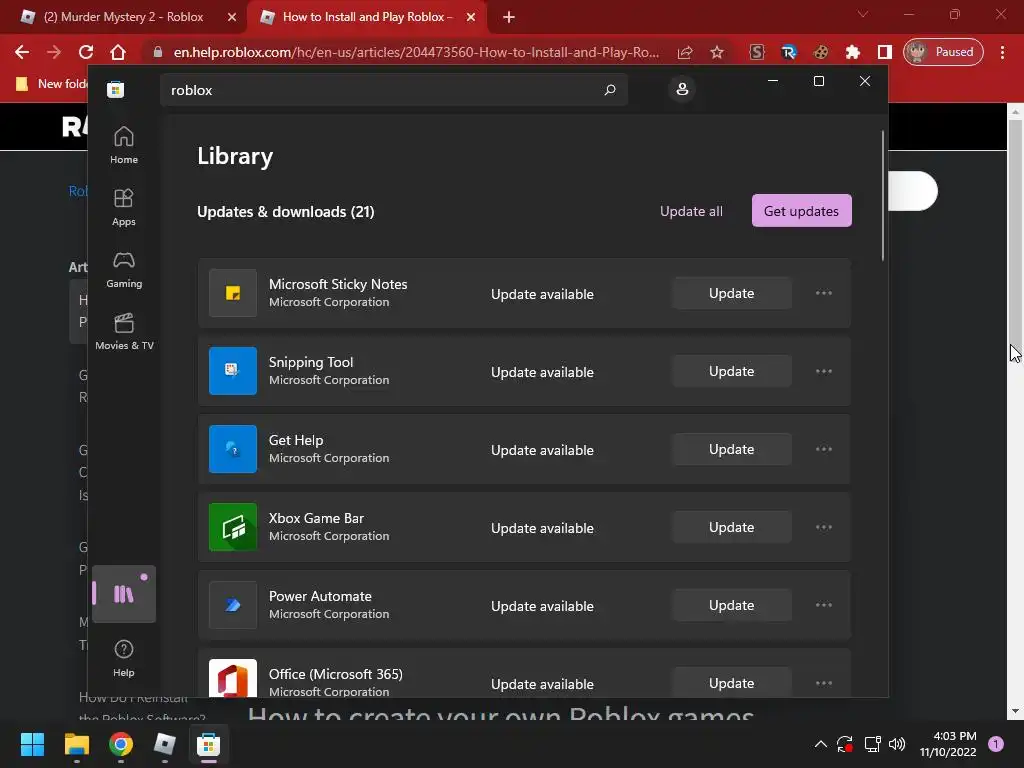This screenshot has height=768, width=1024.
Task: Open Apps section in Store sidebar
Action: coord(123,208)
